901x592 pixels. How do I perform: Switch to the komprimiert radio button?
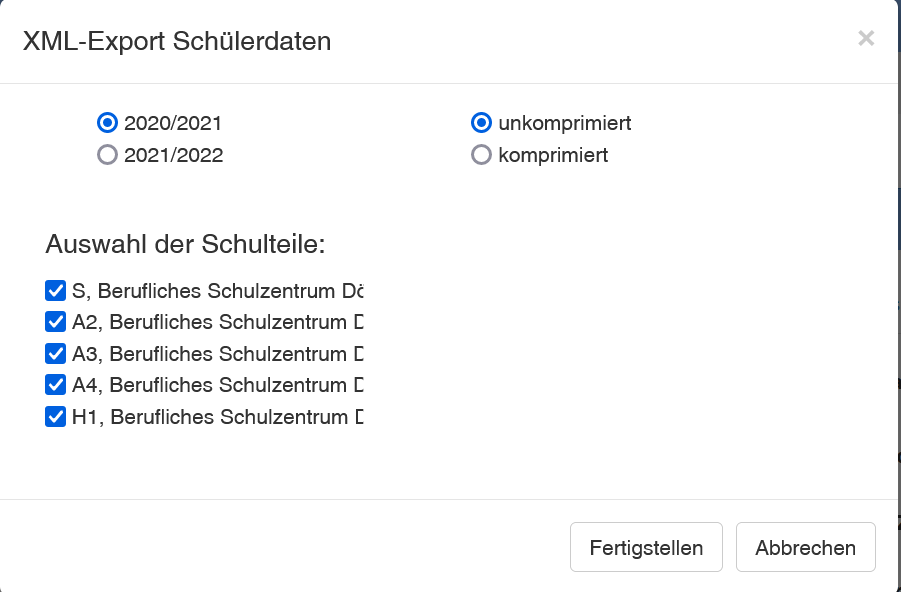(x=481, y=155)
